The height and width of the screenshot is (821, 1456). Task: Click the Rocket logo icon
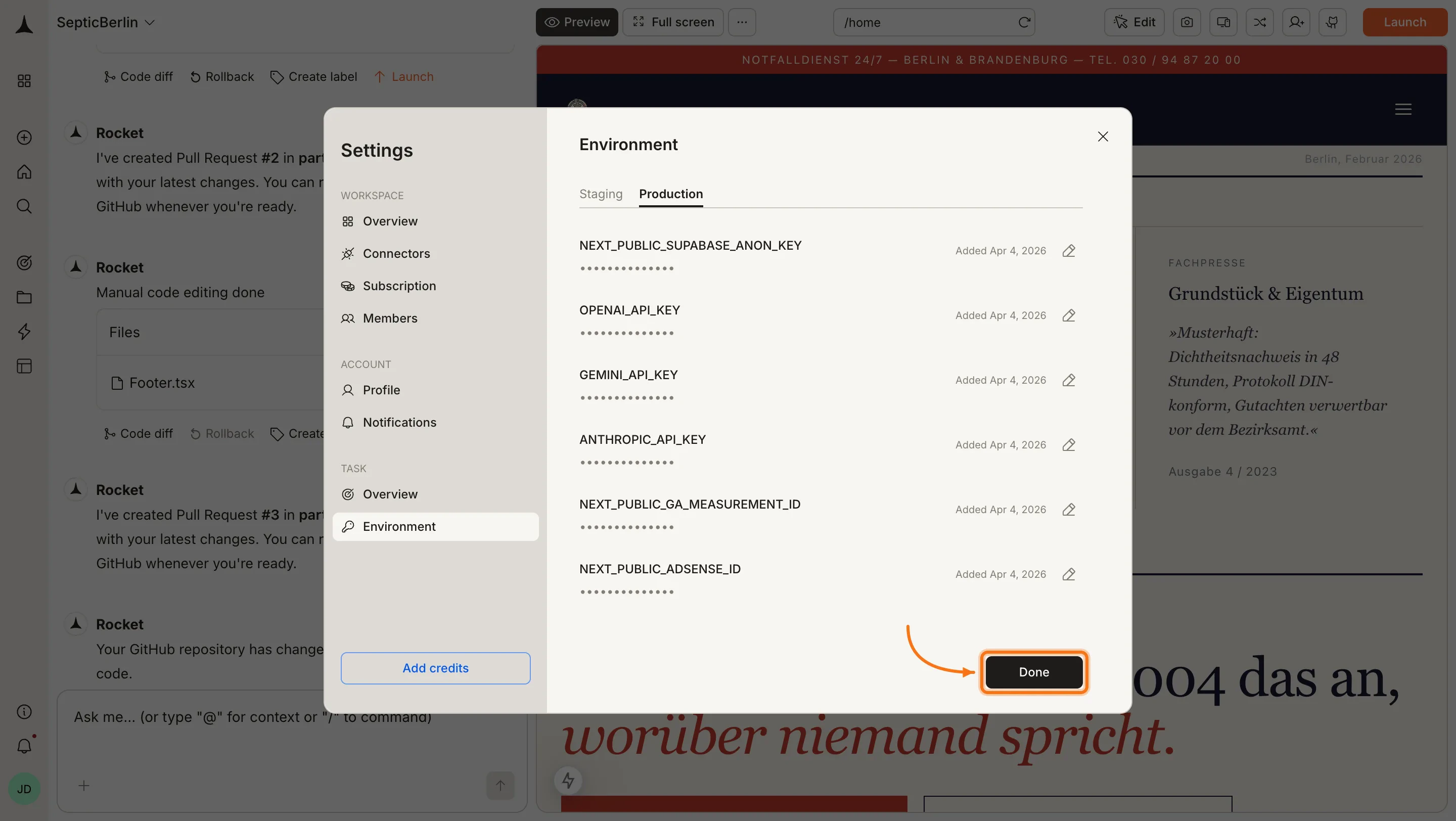pyautogui.click(x=24, y=24)
